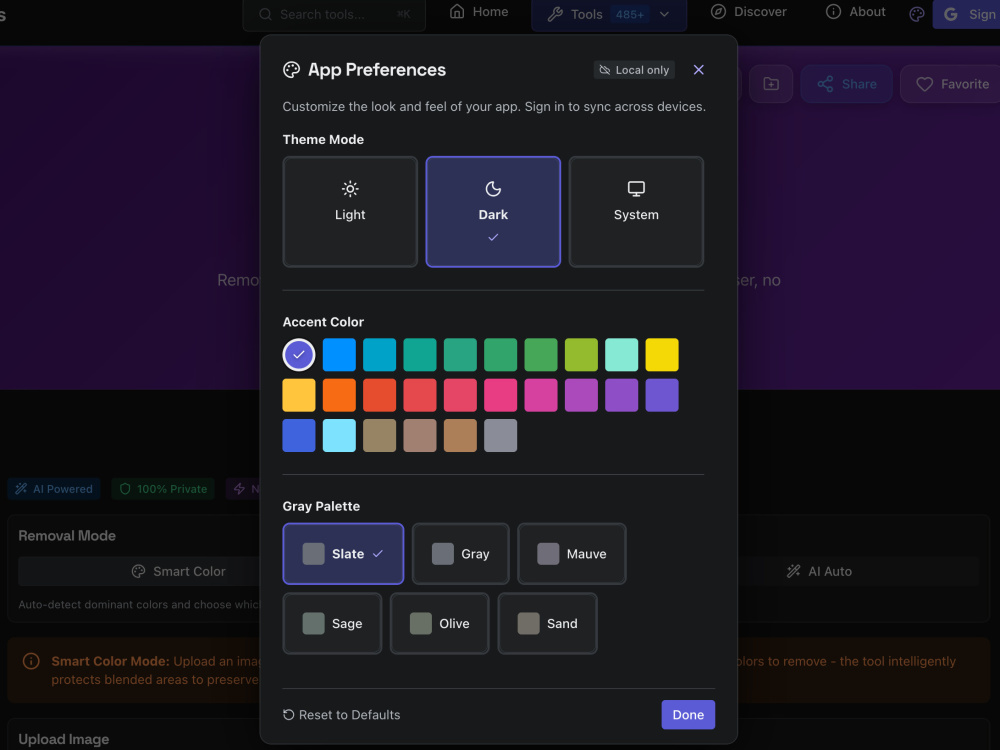Click the Light mode sun icon
The width and height of the screenshot is (1000, 750).
pos(350,189)
